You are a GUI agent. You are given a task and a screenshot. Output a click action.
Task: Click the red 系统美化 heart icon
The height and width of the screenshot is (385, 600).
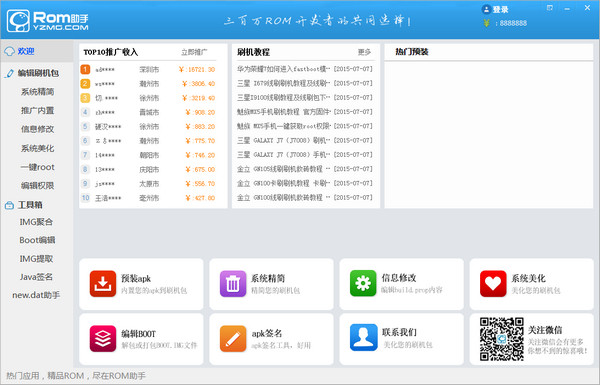pos(493,284)
